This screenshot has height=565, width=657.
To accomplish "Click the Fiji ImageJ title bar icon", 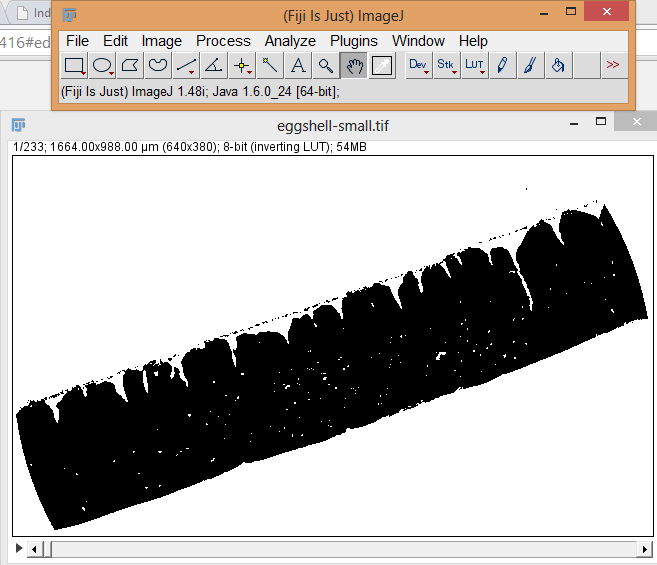I will click(70, 15).
